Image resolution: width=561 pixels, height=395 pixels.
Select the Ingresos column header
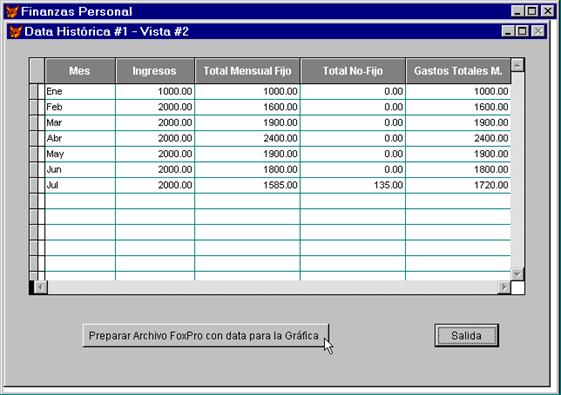pos(155,71)
